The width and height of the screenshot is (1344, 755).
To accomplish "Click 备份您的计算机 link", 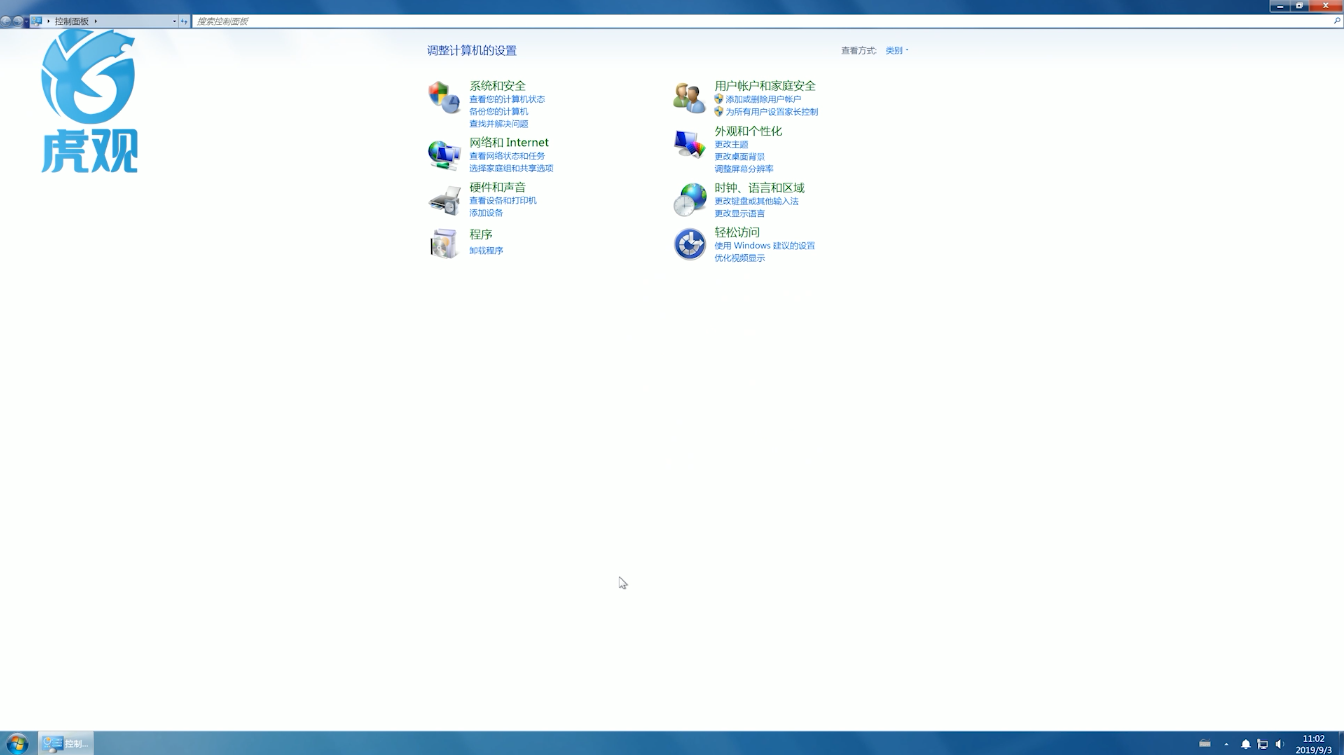I will pos(498,111).
